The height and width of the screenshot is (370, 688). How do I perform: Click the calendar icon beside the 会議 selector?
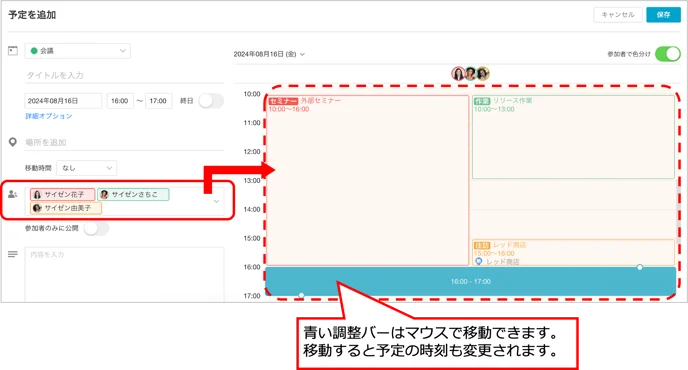point(13,50)
